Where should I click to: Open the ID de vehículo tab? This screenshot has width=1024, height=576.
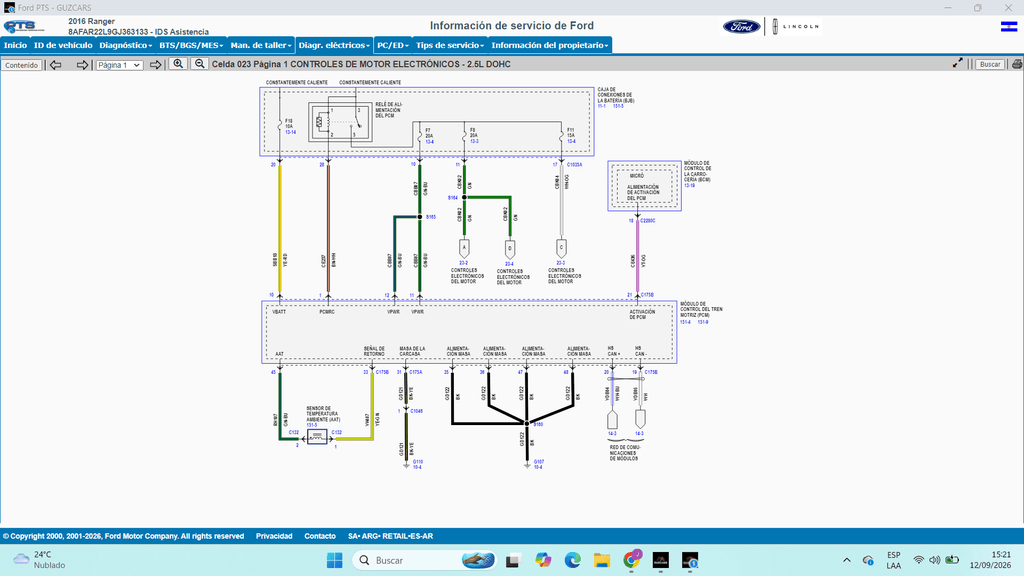[x=63, y=45]
